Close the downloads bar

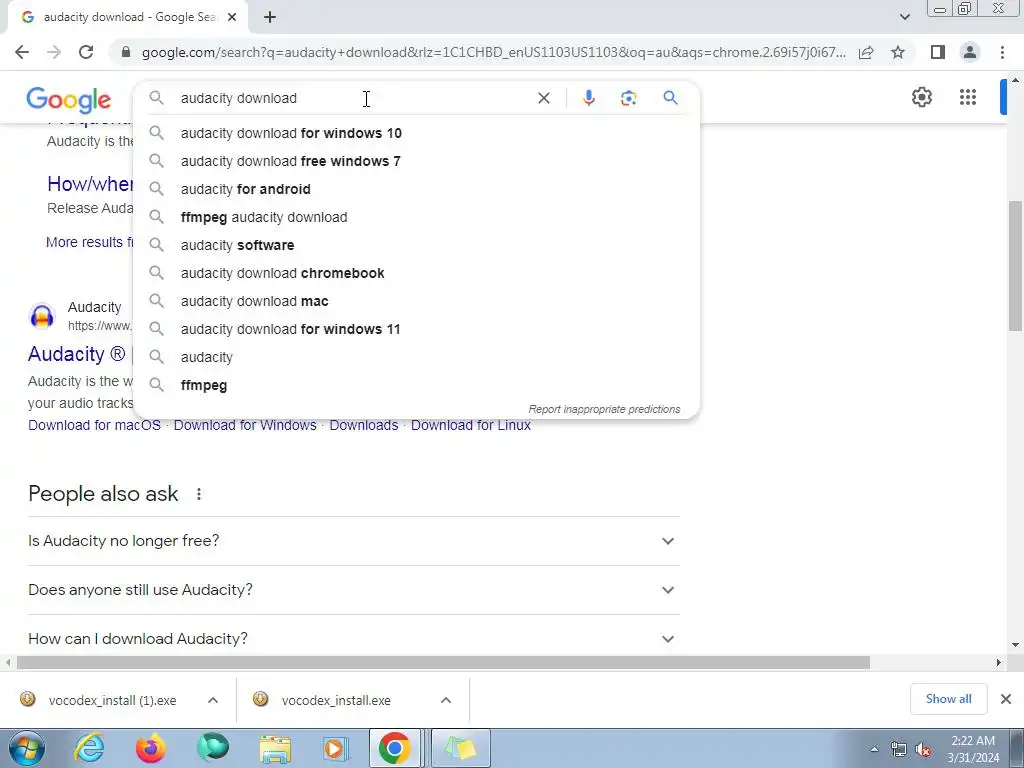[x=1006, y=699]
